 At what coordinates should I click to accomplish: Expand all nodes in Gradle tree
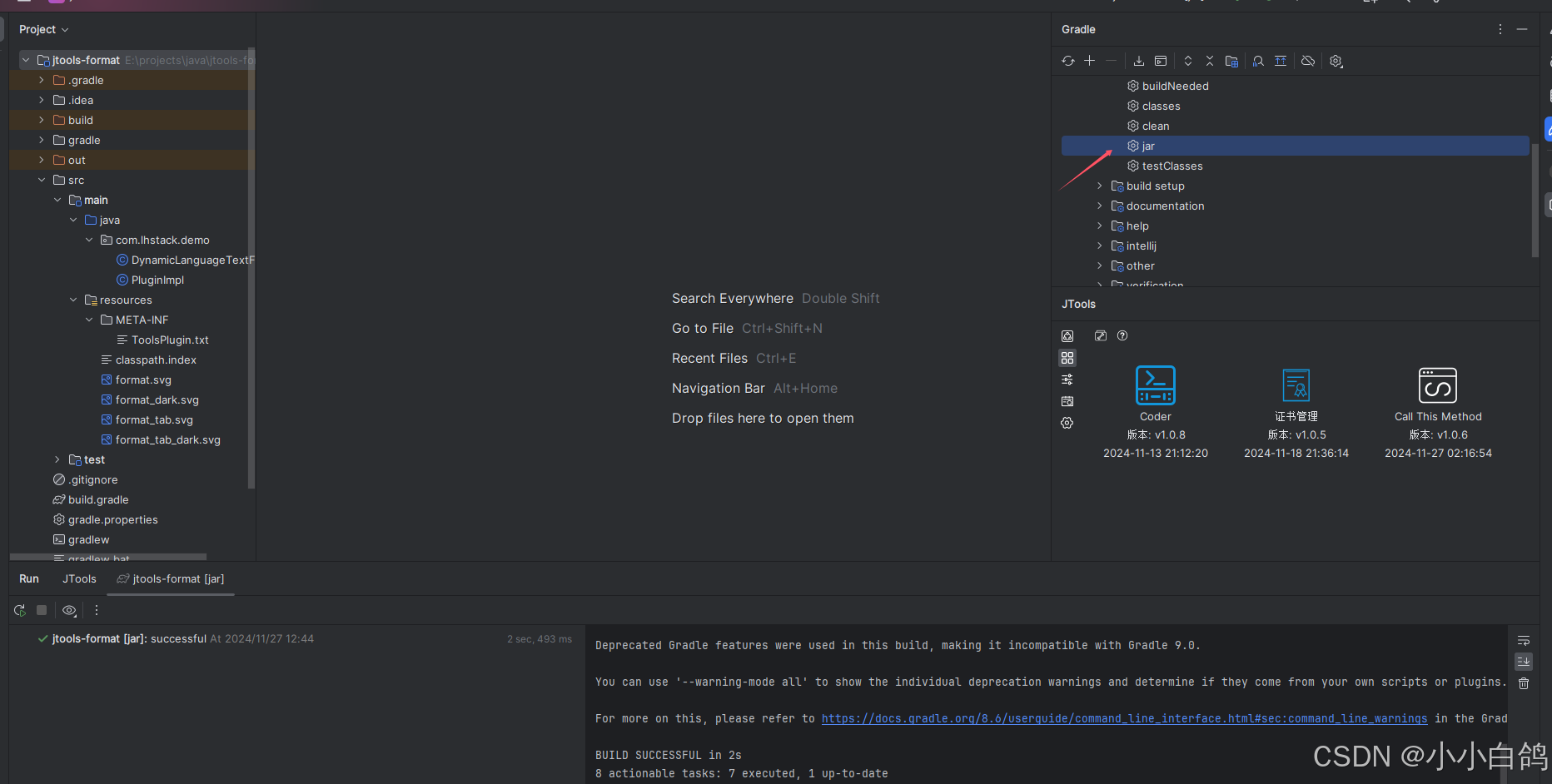[x=1188, y=61]
